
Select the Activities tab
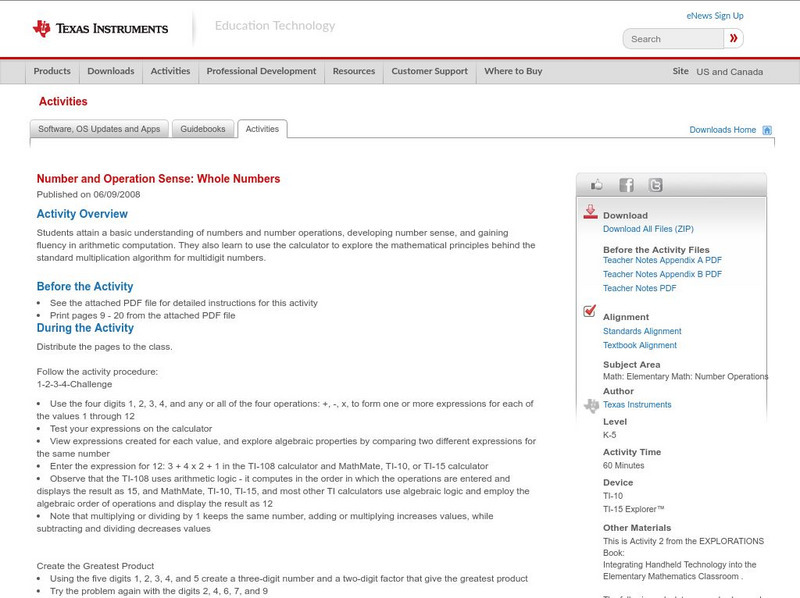(x=262, y=129)
